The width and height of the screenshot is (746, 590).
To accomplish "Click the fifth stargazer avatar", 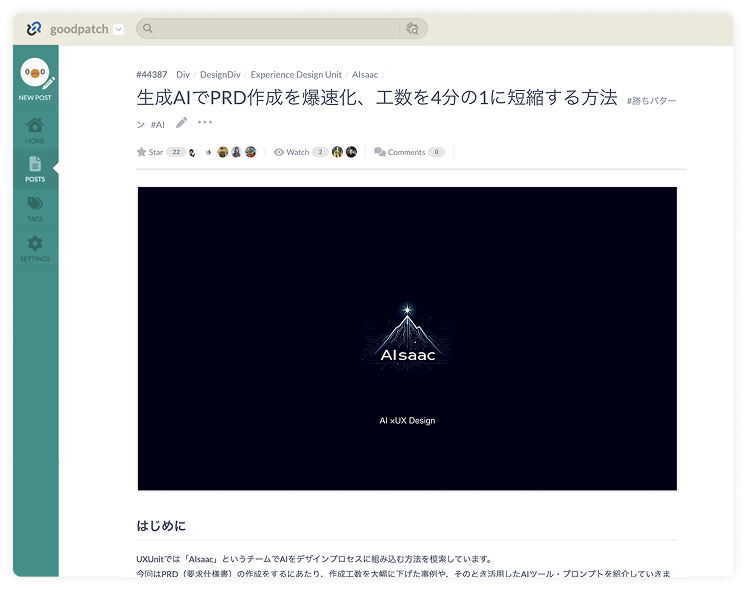I will [251, 152].
